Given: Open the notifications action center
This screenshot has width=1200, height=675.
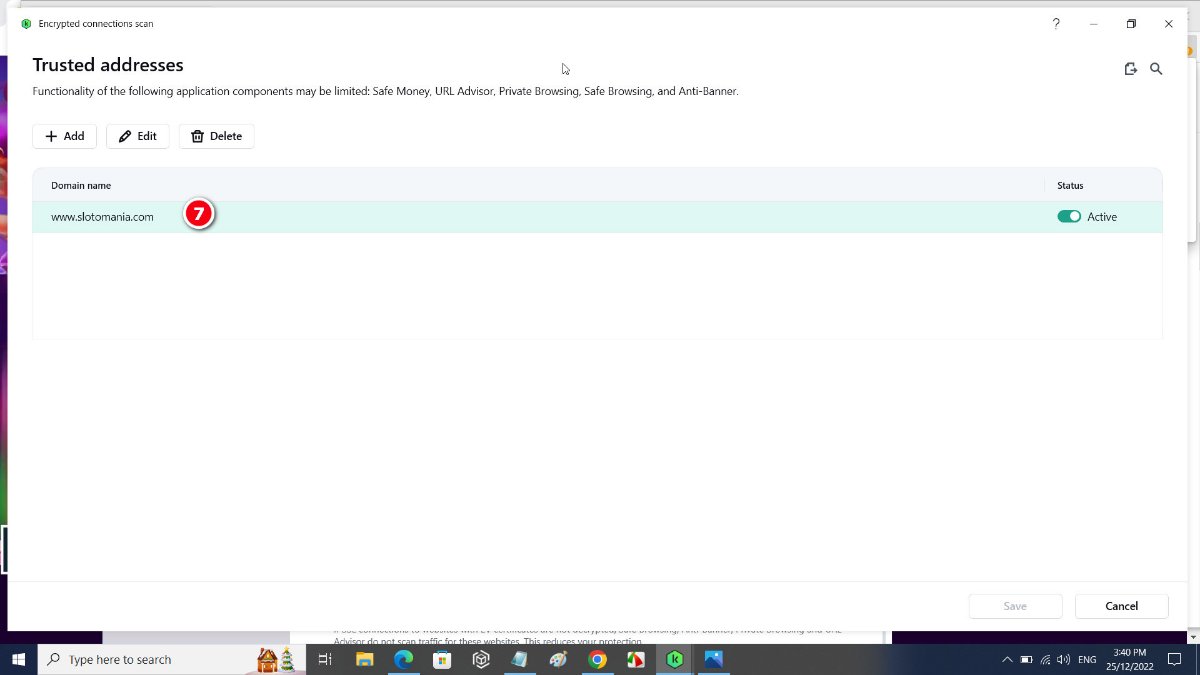Looking at the screenshot, I should (x=1175, y=660).
